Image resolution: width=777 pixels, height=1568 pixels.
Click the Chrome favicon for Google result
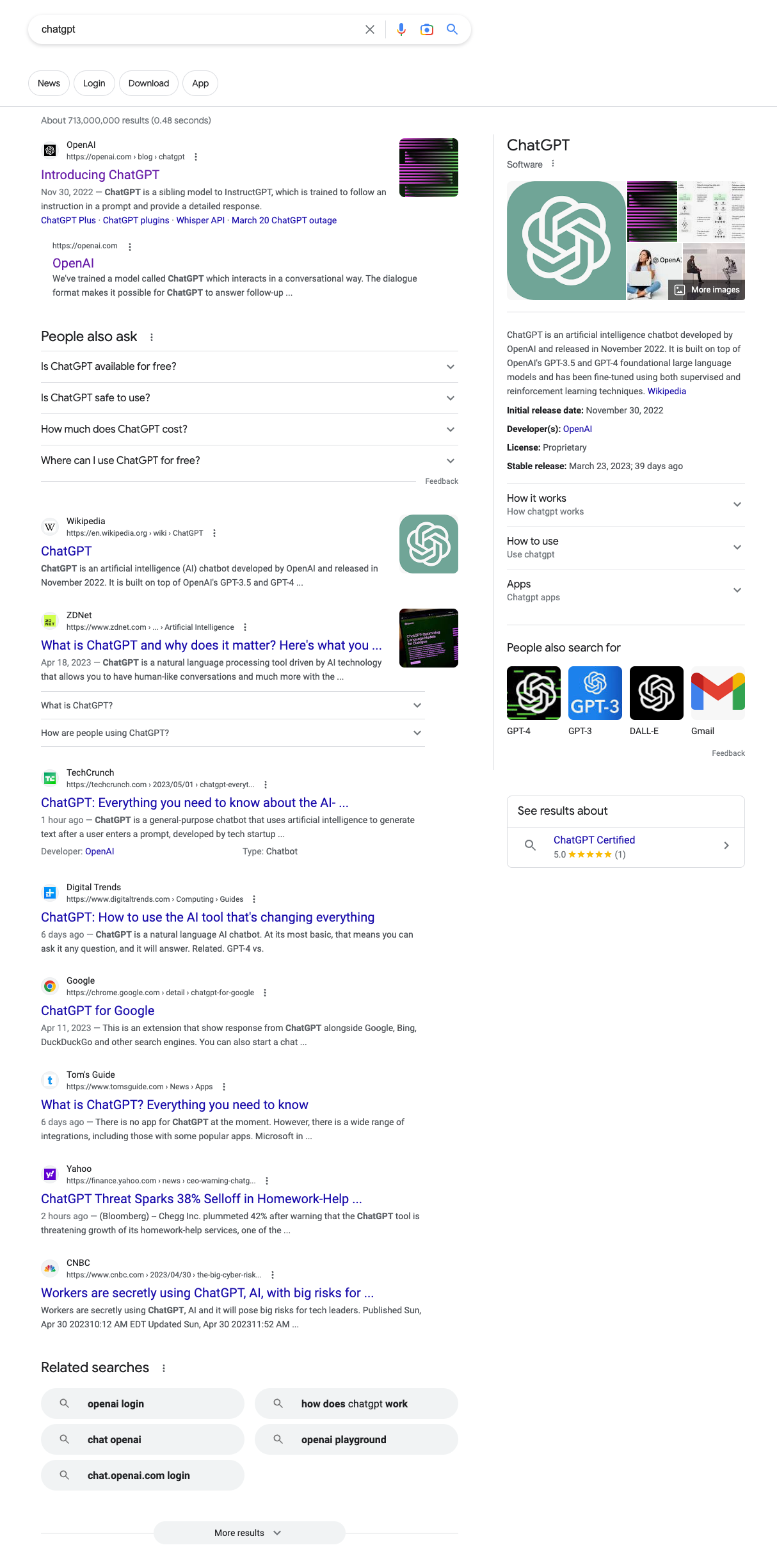(50, 986)
